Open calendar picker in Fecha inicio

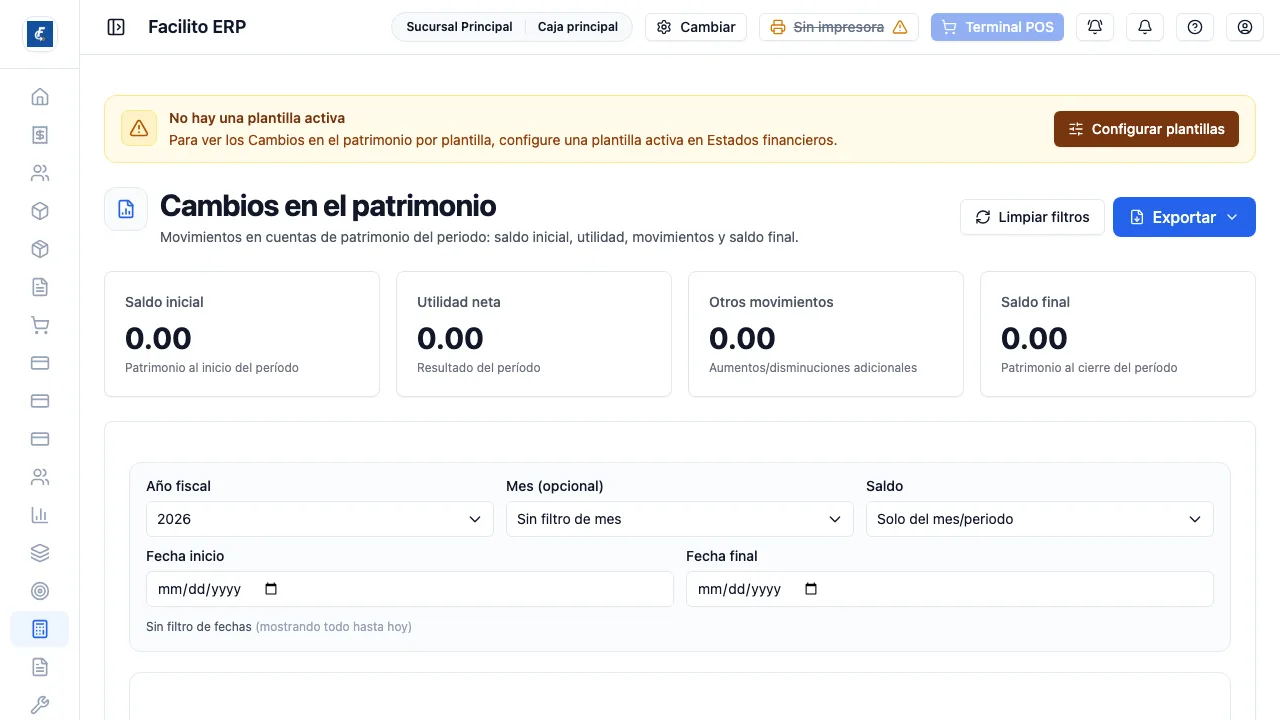(x=271, y=589)
